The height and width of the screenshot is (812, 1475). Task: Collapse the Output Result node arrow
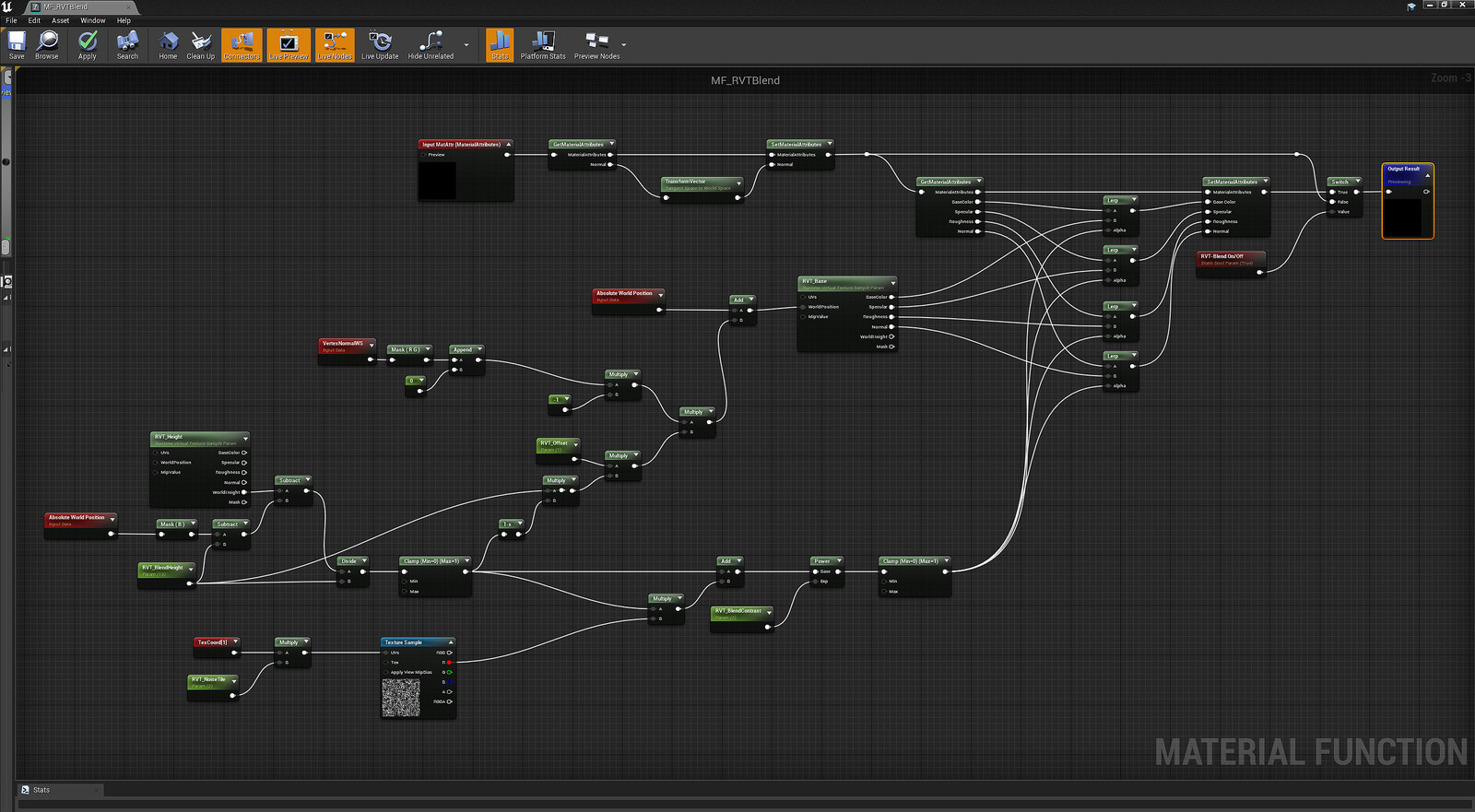pyautogui.click(x=1427, y=175)
